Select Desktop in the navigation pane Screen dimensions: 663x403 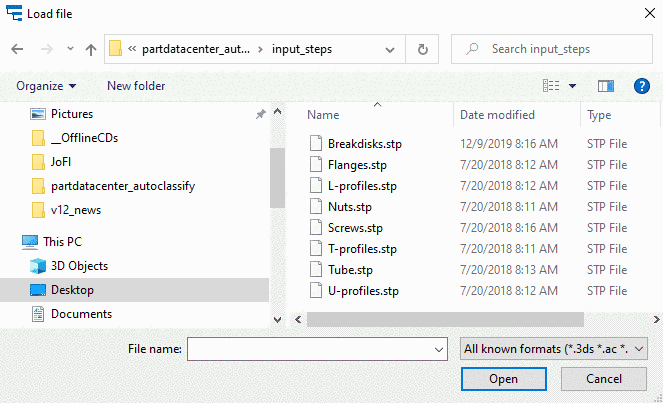72,290
